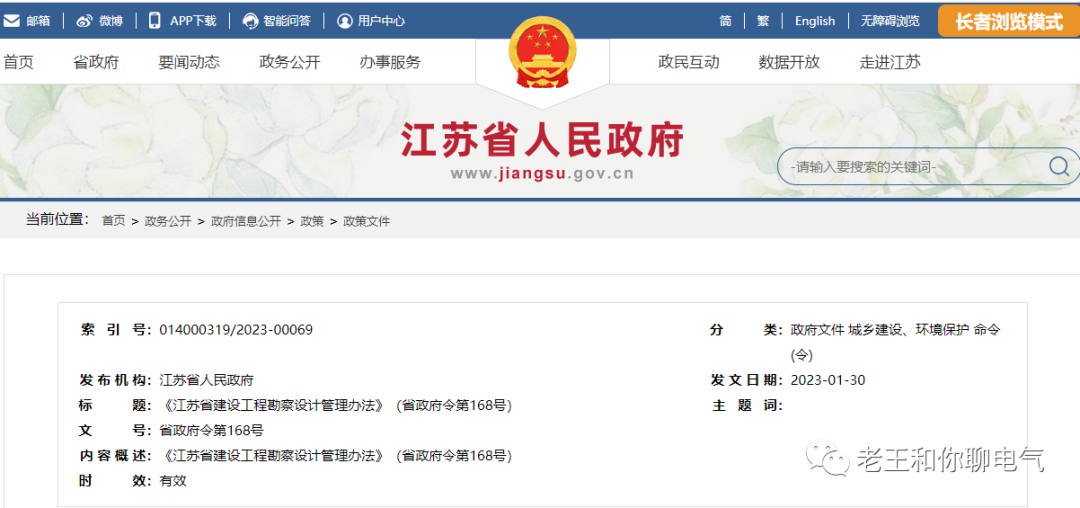Click the English language link

click(x=814, y=20)
